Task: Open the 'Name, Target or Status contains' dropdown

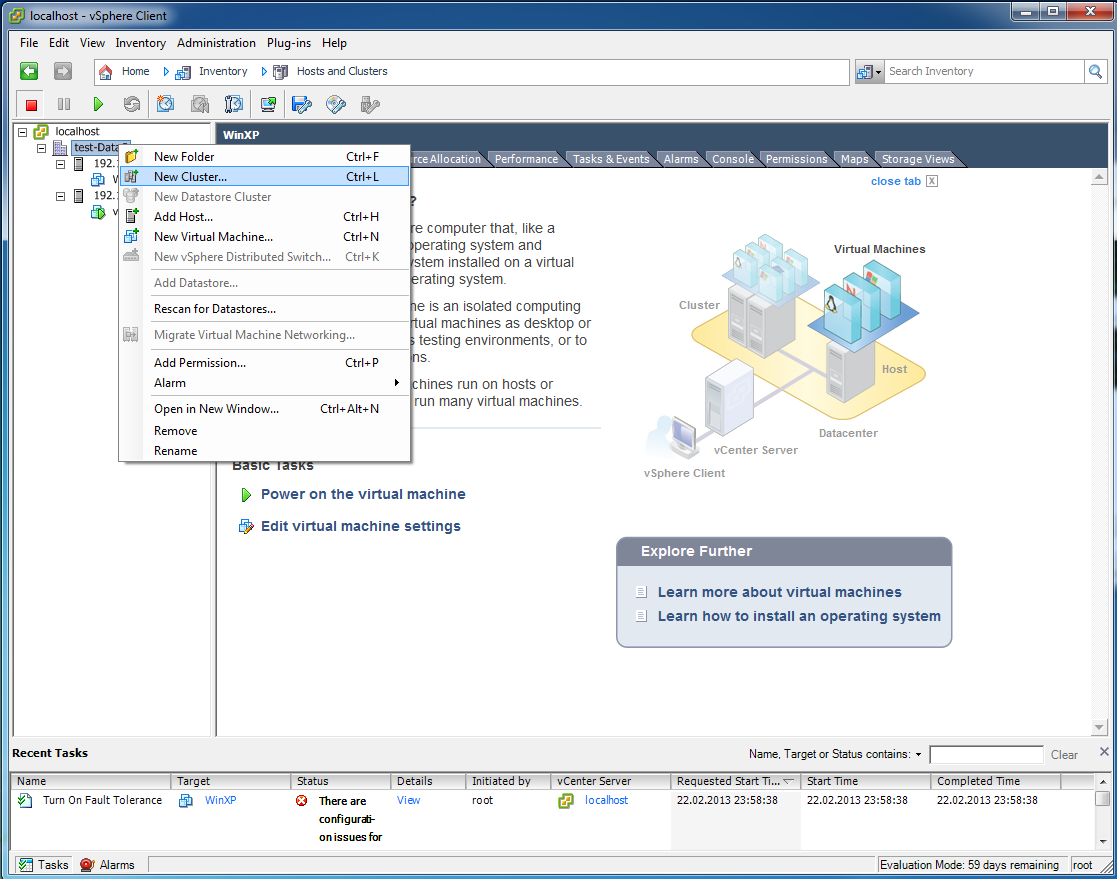Action: click(x=918, y=754)
